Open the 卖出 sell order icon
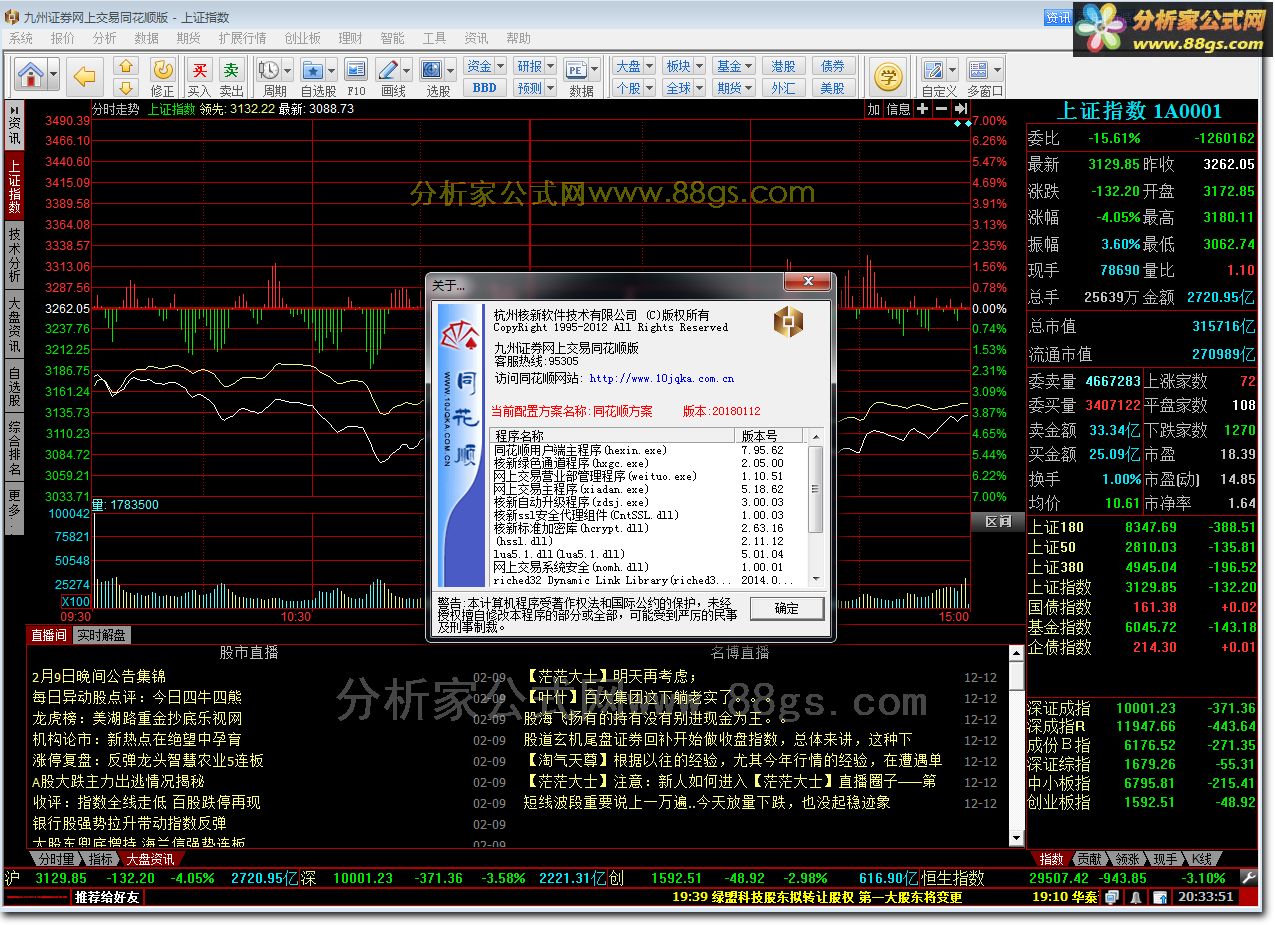Viewport: 1275px width, 925px height. (x=231, y=76)
